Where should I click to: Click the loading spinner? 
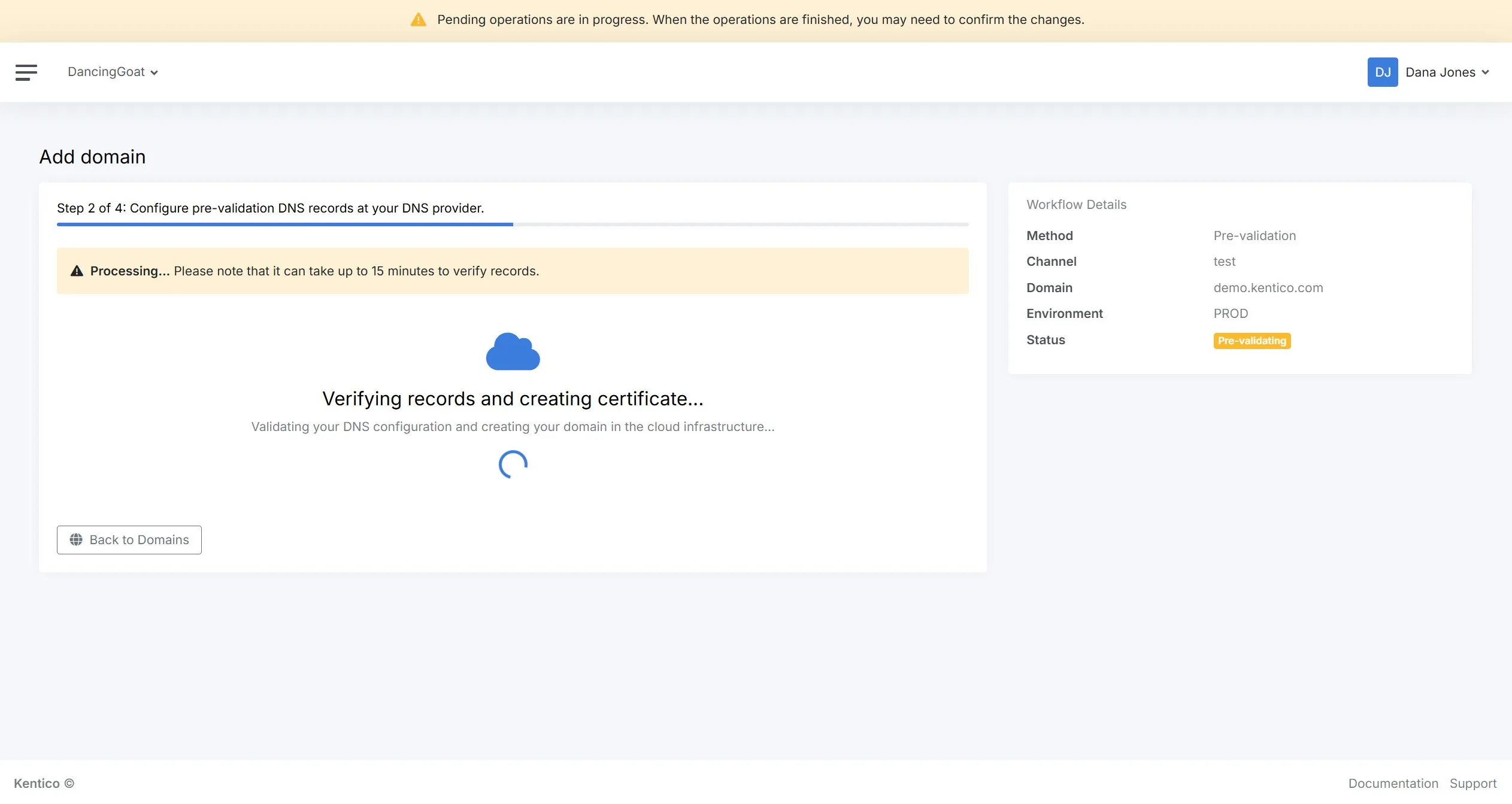513,465
